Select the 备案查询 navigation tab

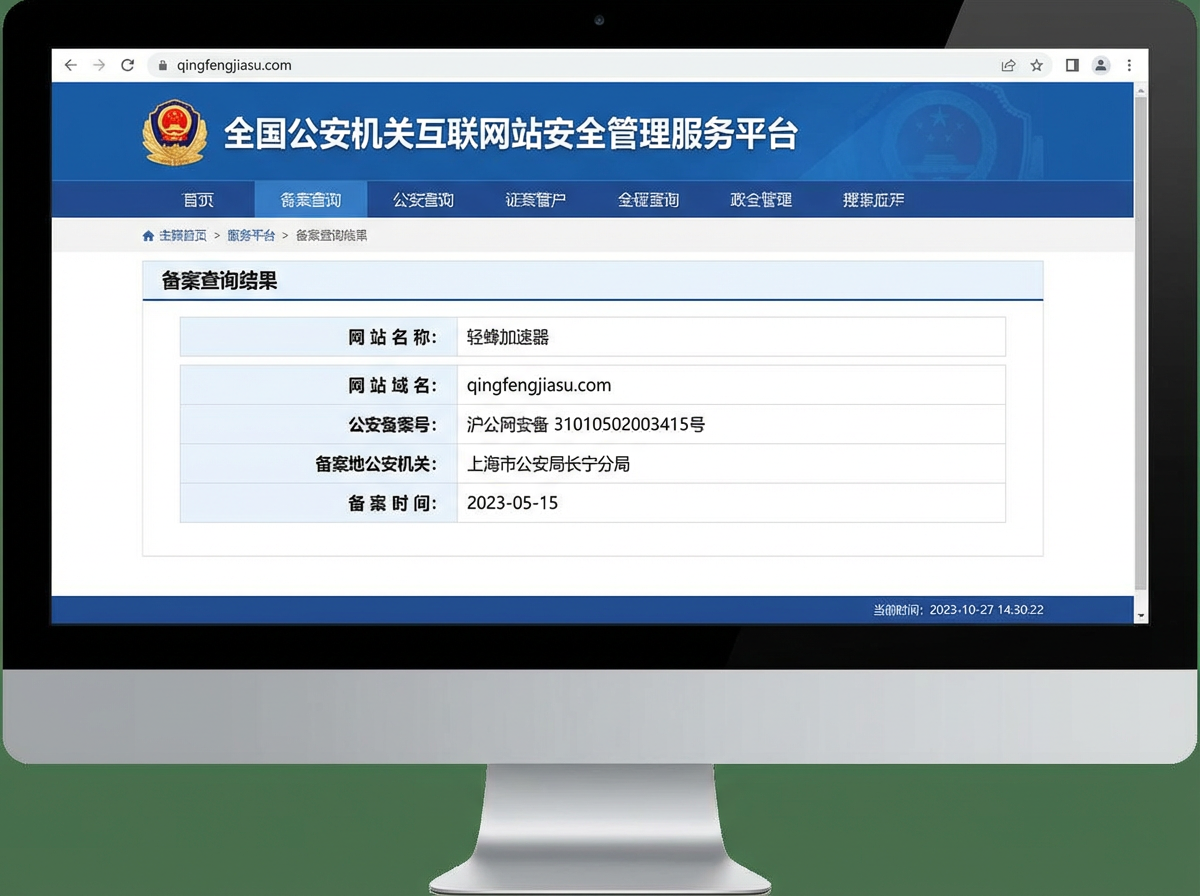click(310, 199)
